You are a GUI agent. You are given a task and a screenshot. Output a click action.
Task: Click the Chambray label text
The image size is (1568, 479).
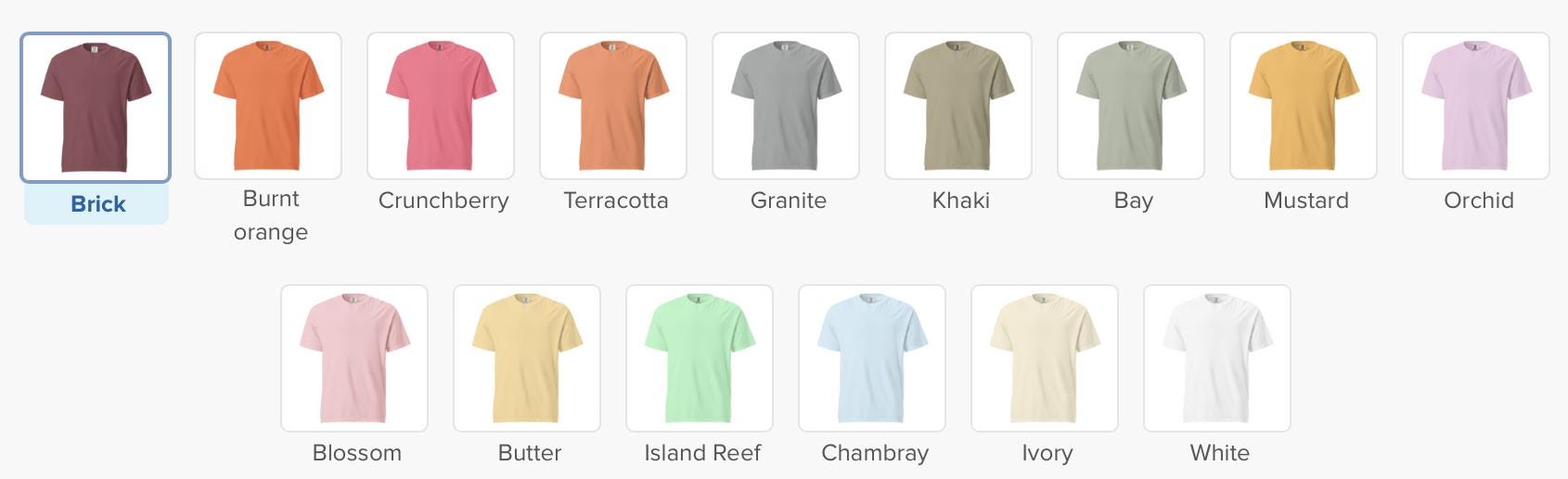pyautogui.click(x=875, y=453)
